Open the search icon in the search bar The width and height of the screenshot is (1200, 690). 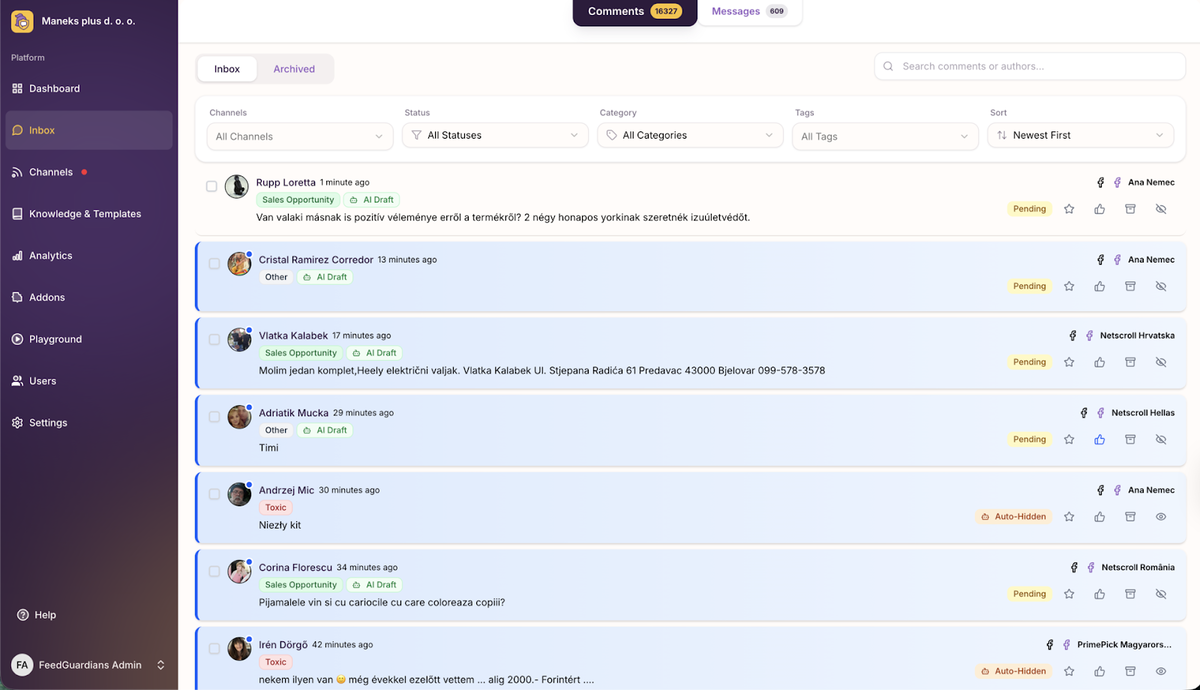[x=888, y=65]
